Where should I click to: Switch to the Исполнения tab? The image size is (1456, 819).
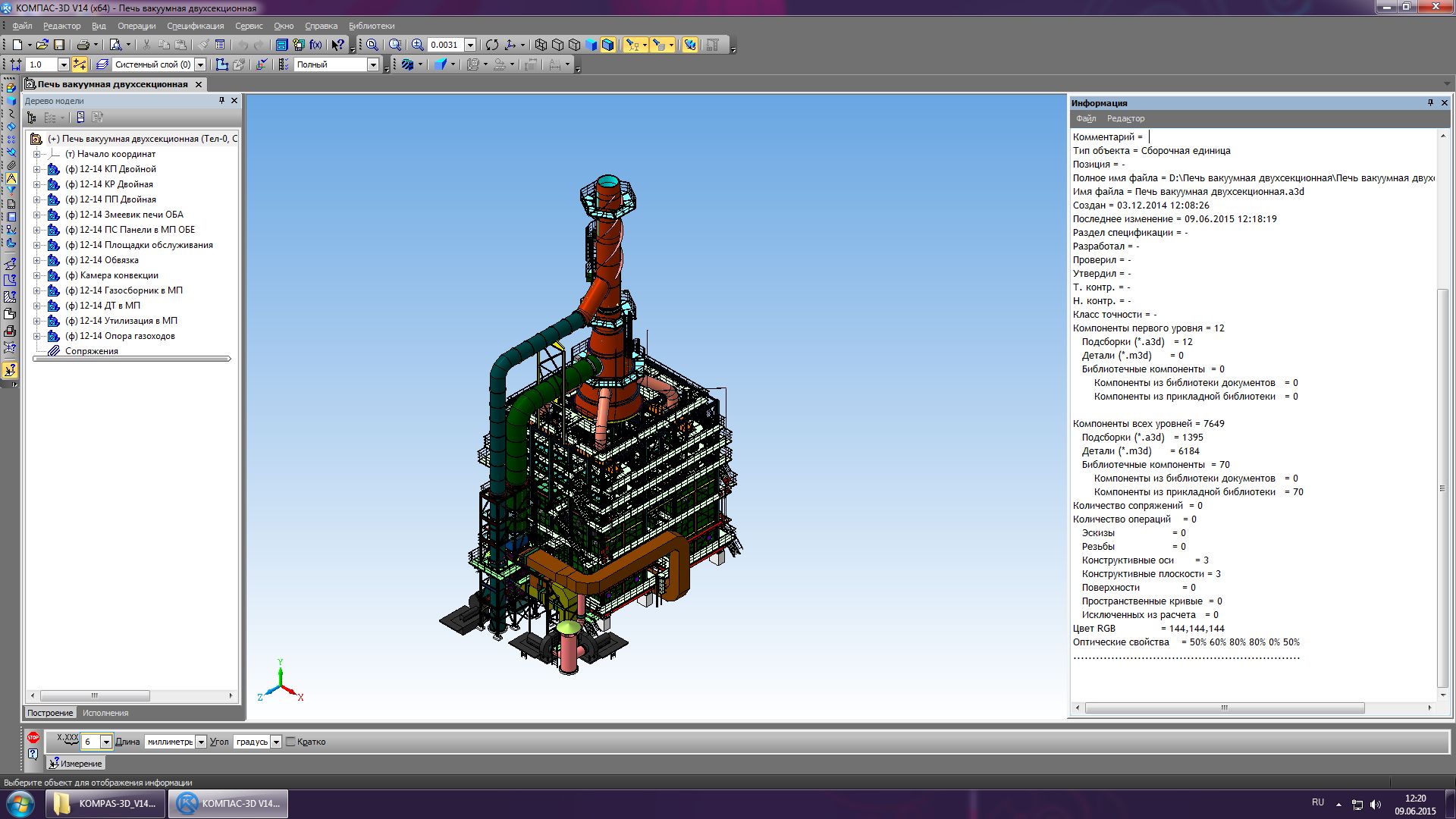point(105,713)
